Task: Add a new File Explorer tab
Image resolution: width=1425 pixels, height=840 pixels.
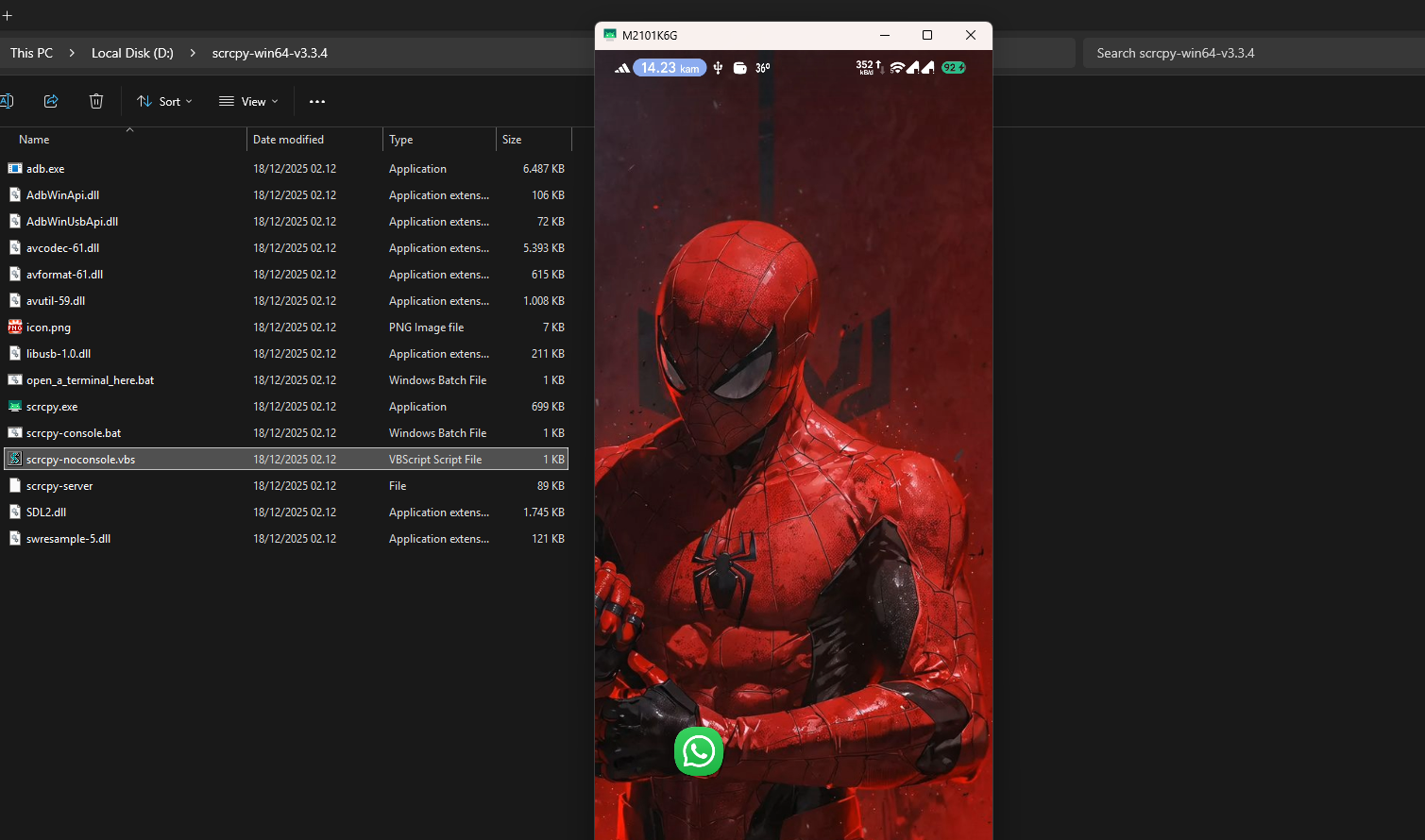Action: point(8,15)
